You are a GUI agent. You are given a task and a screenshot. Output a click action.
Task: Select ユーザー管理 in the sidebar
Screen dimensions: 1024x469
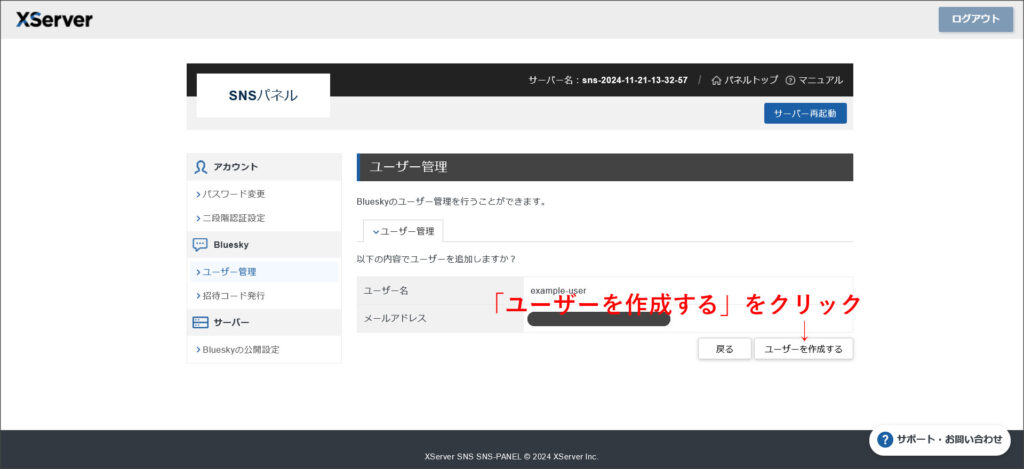(264, 272)
